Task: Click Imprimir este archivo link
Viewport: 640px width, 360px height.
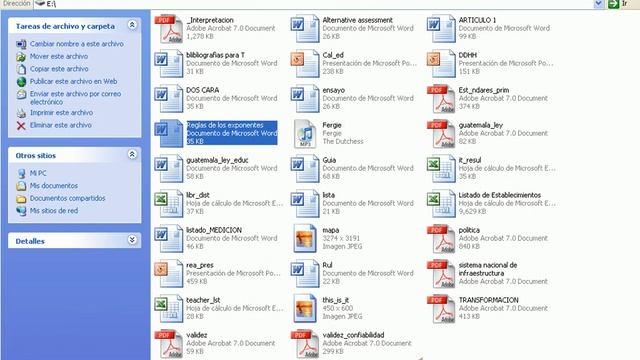Action: click(61, 113)
